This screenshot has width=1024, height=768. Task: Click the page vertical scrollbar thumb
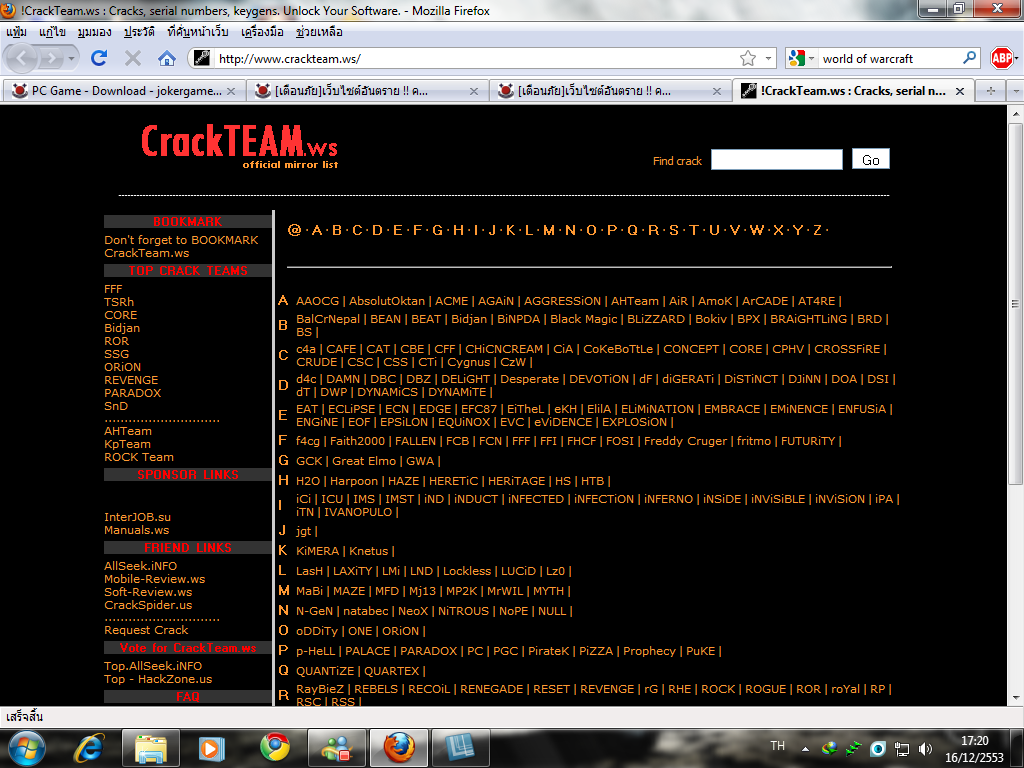(1015, 304)
